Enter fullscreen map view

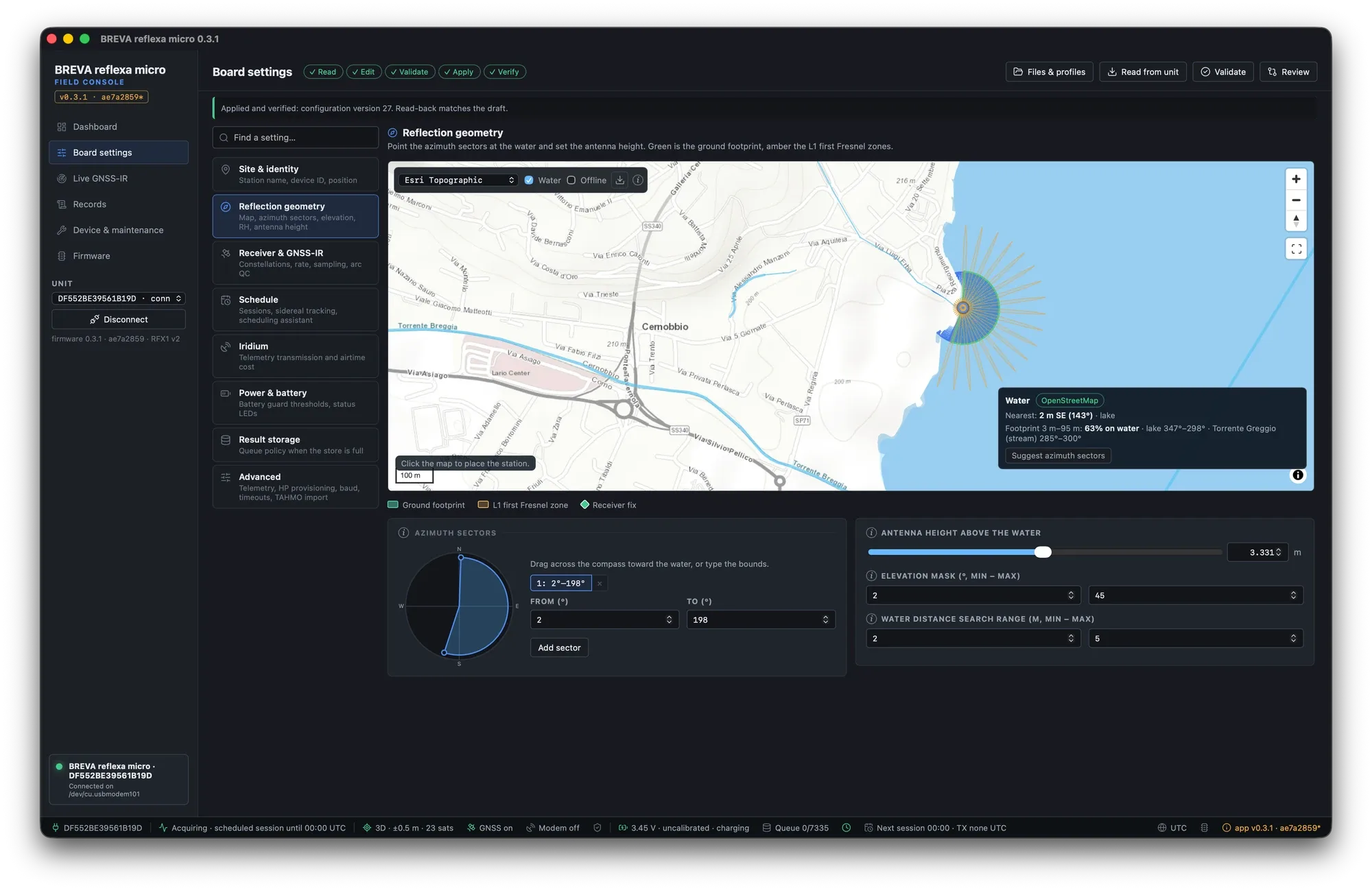(x=1296, y=249)
